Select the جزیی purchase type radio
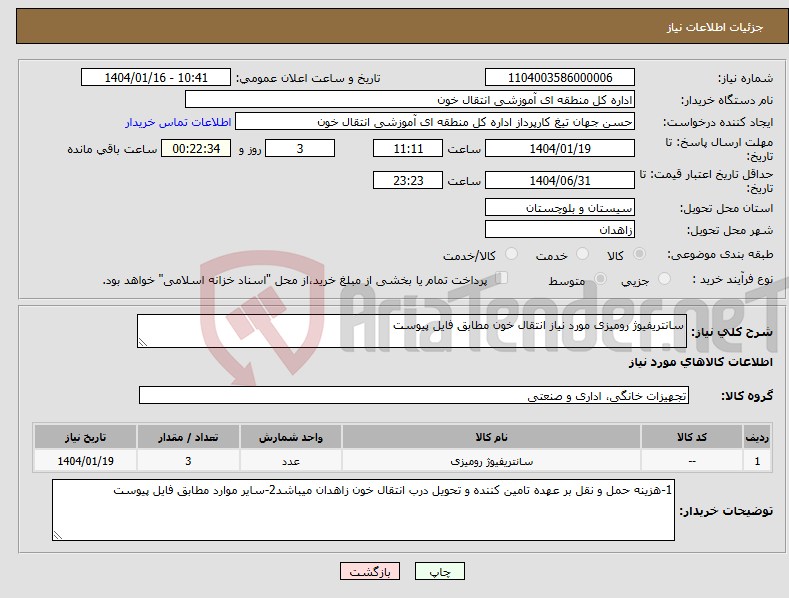Screen dimensions: 789x598 [664, 278]
